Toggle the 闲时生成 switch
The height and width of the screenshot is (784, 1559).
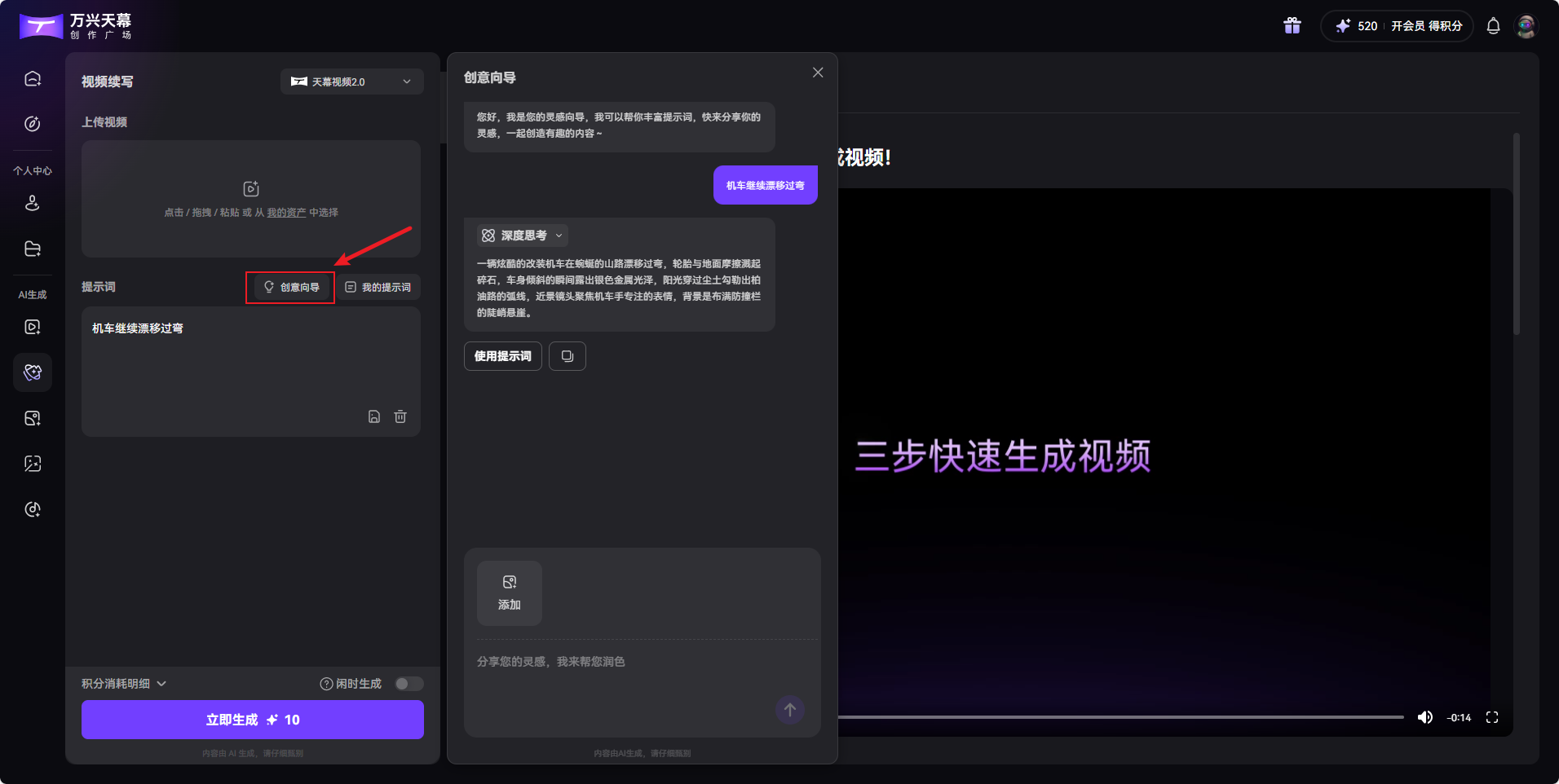[x=409, y=684]
